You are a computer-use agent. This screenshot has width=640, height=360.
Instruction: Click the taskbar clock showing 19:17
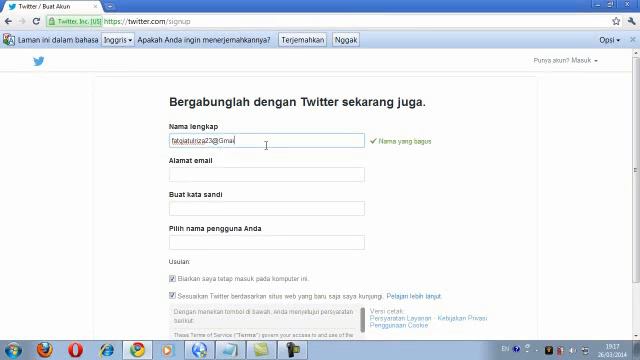pyautogui.click(x=612, y=351)
